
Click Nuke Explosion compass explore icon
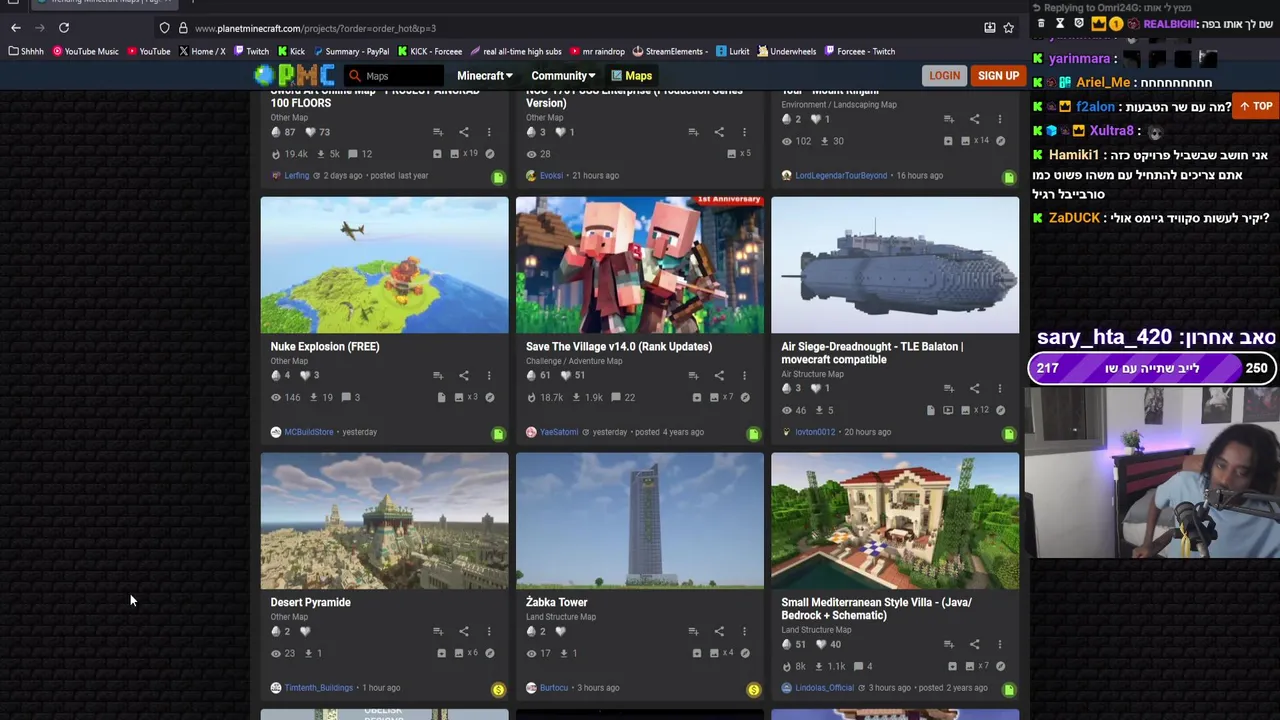pos(489,397)
